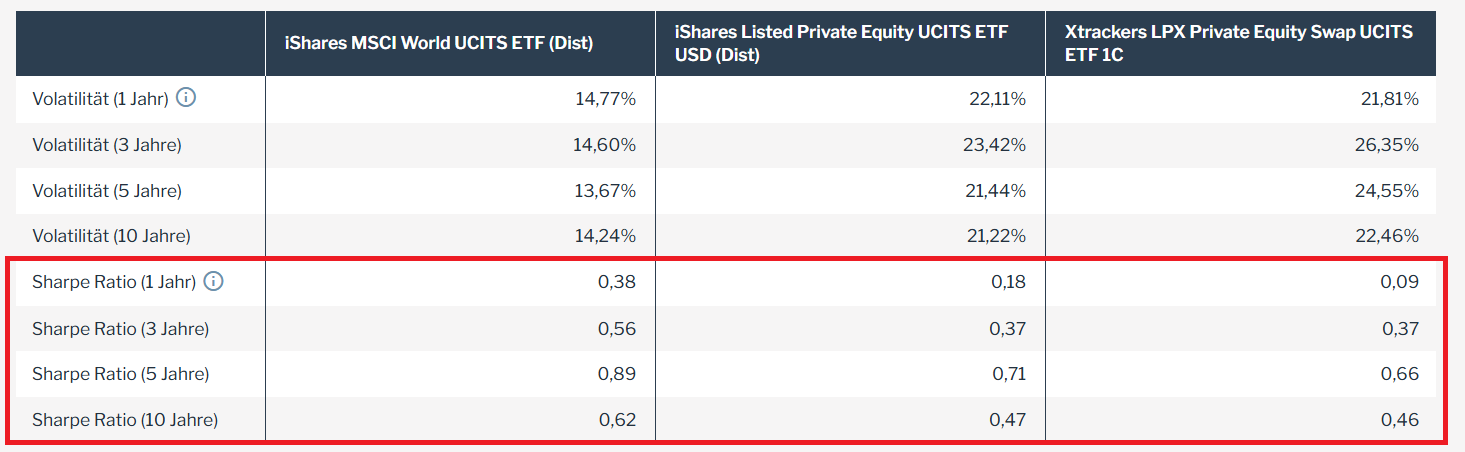The width and height of the screenshot is (1465, 452).
Task: Click the Volatilität (10 Jahre) row label
Action: click(x=111, y=236)
